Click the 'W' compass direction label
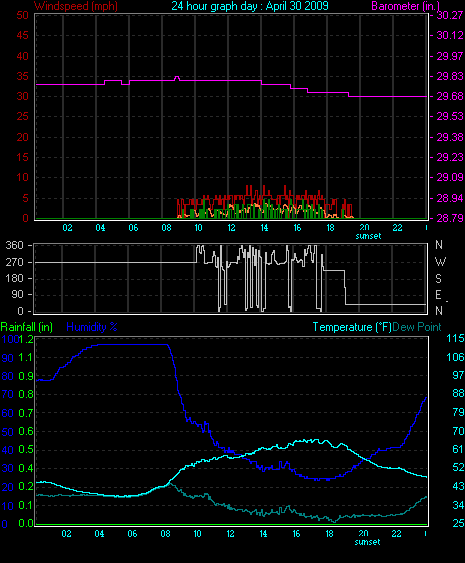The width and height of the screenshot is (465, 563). pyautogui.click(x=440, y=262)
